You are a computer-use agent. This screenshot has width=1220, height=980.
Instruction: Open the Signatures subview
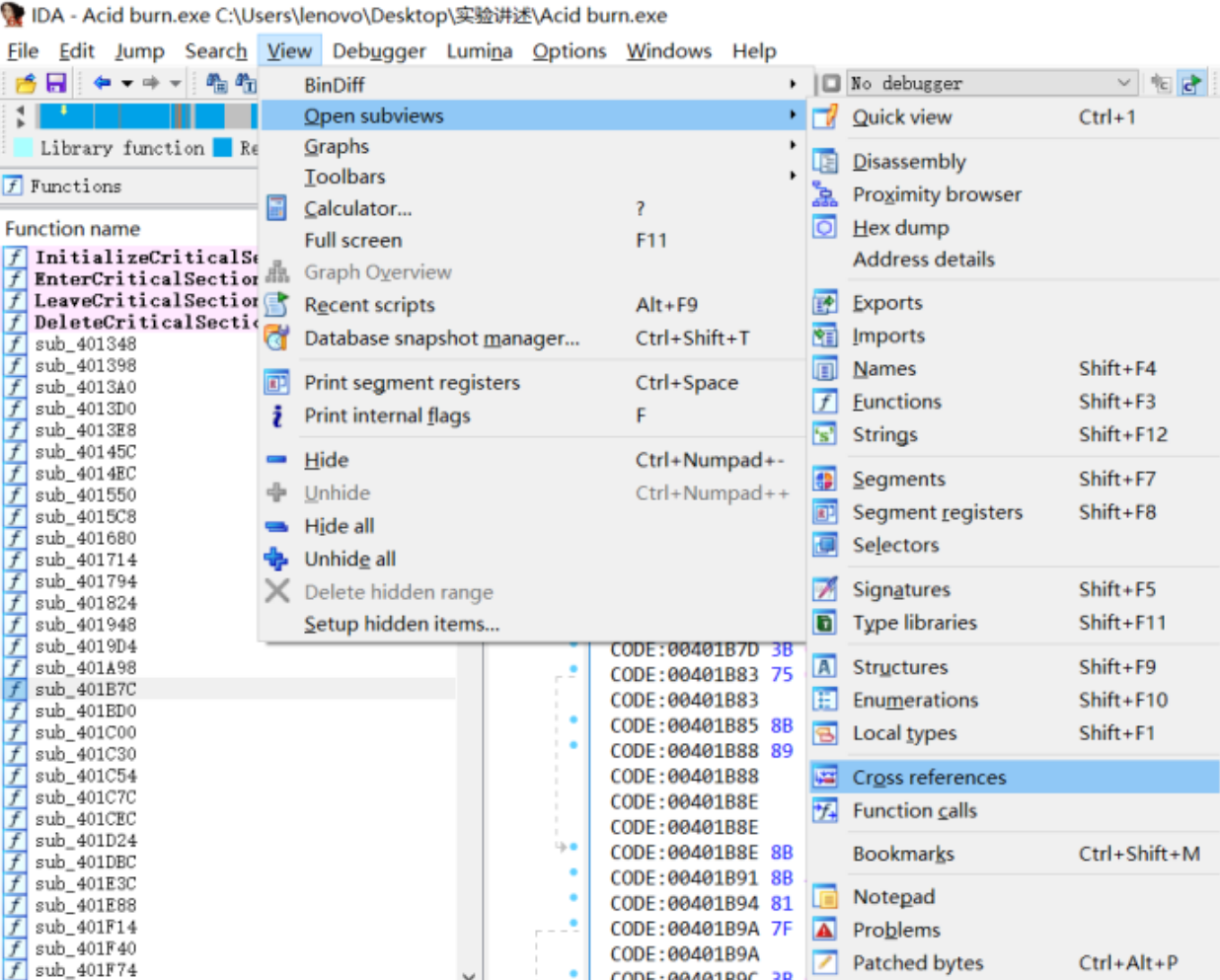click(x=1014, y=589)
